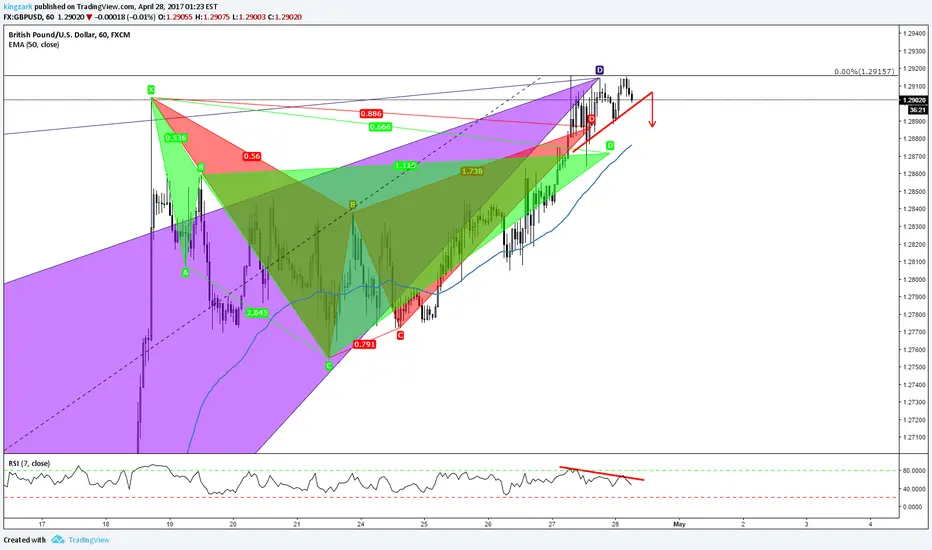Open the blue TradingView link at the bottom
This screenshot has width=932, height=550.
(x=89, y=540)
